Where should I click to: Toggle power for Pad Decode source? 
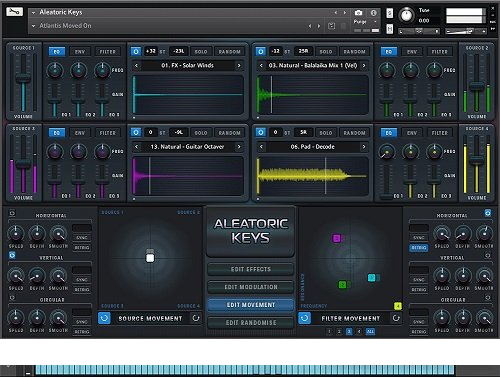pos(261,132)
